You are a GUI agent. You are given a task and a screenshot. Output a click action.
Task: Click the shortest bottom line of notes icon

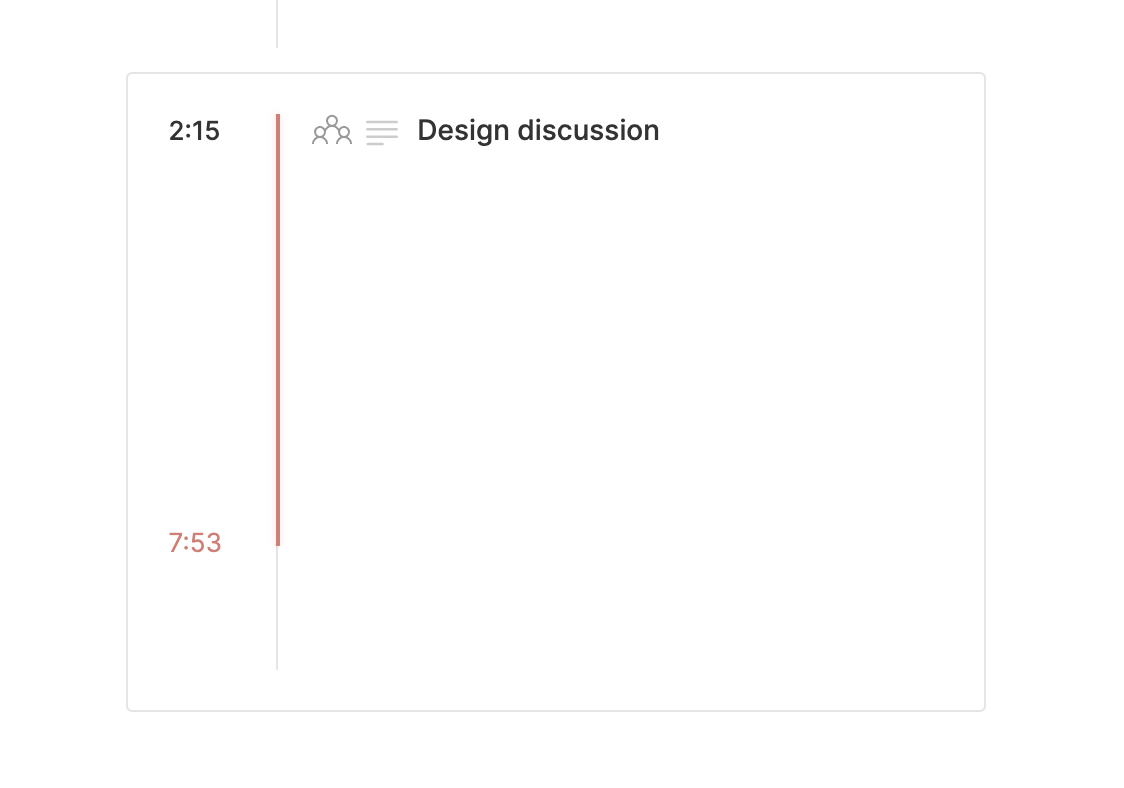(x=375, y=144)
